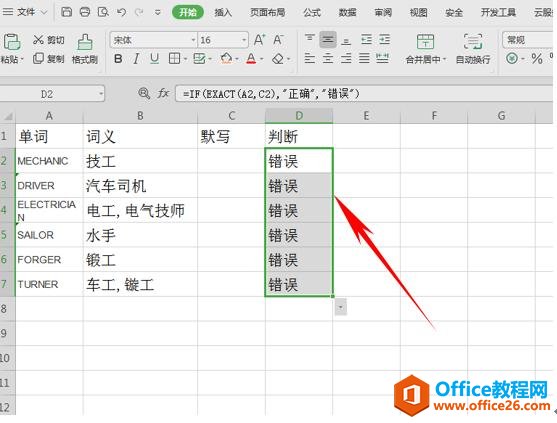Toggle justify alignment
The image size is (557, 423).
tap(364, 58)
